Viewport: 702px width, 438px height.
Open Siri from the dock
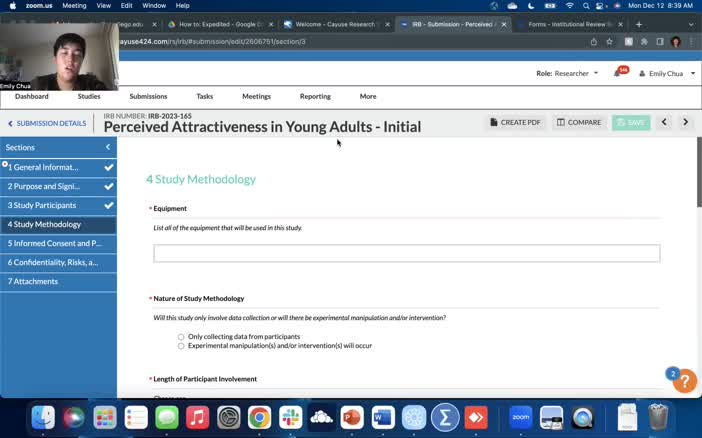click(74, 417)
